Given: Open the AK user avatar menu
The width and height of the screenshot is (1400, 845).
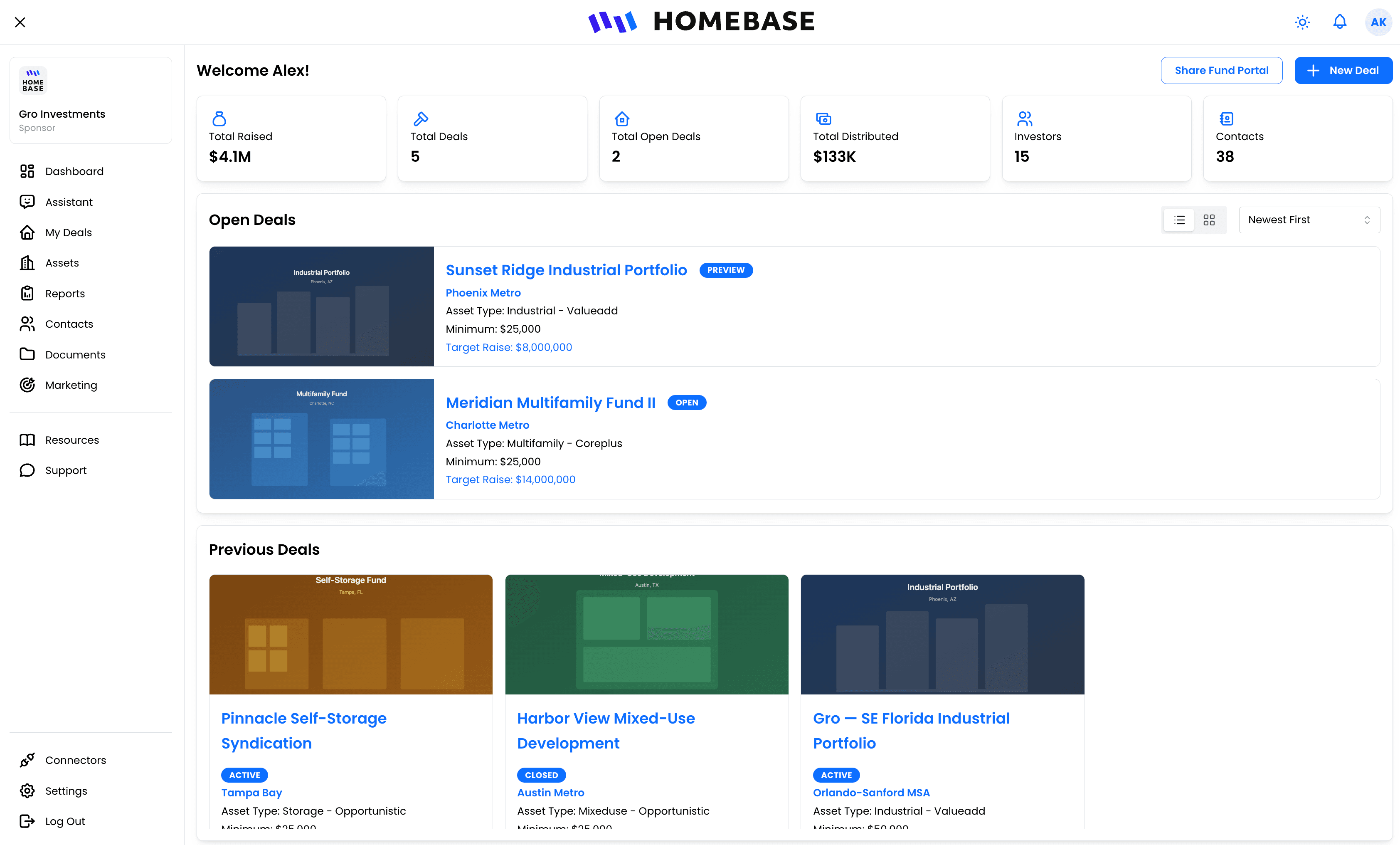Looking at the screenshot, I should point(1378,22).
